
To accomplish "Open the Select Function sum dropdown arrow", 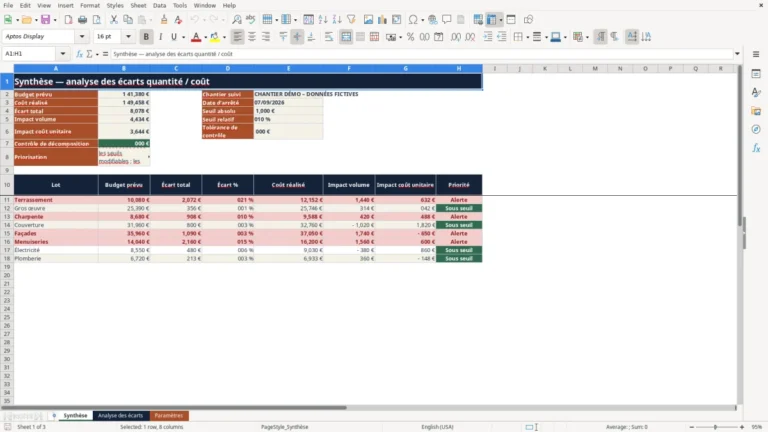I will pyautogui.click(x=97, y=54).
